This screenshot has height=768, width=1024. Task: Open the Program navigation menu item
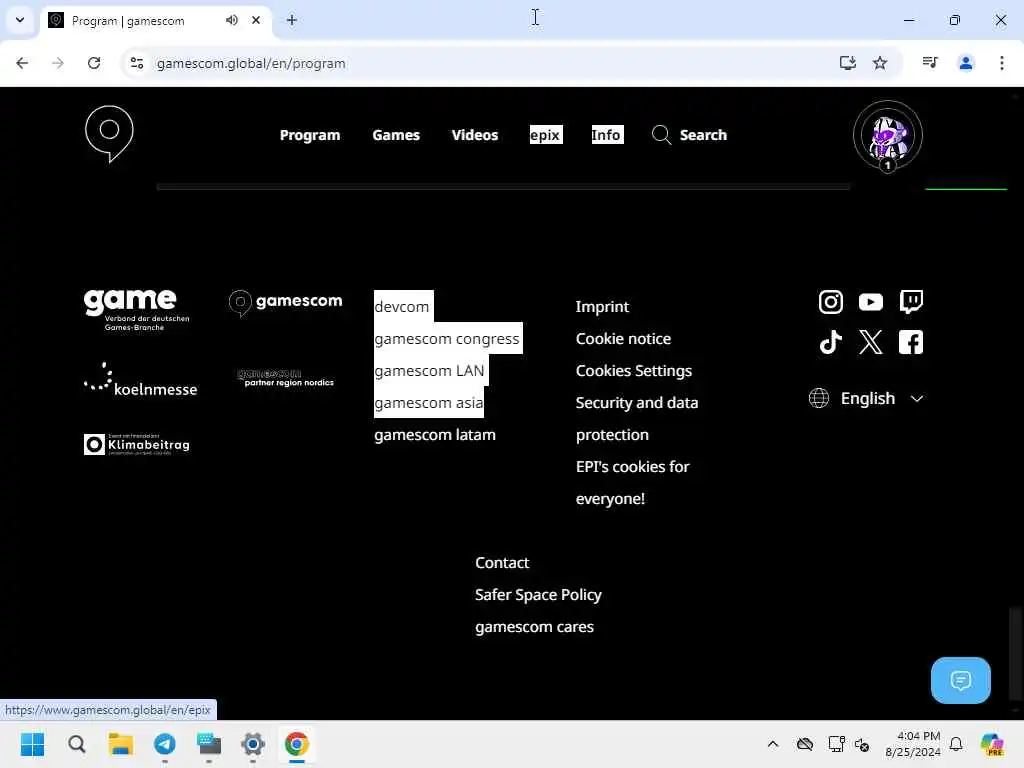pos(310,135)
